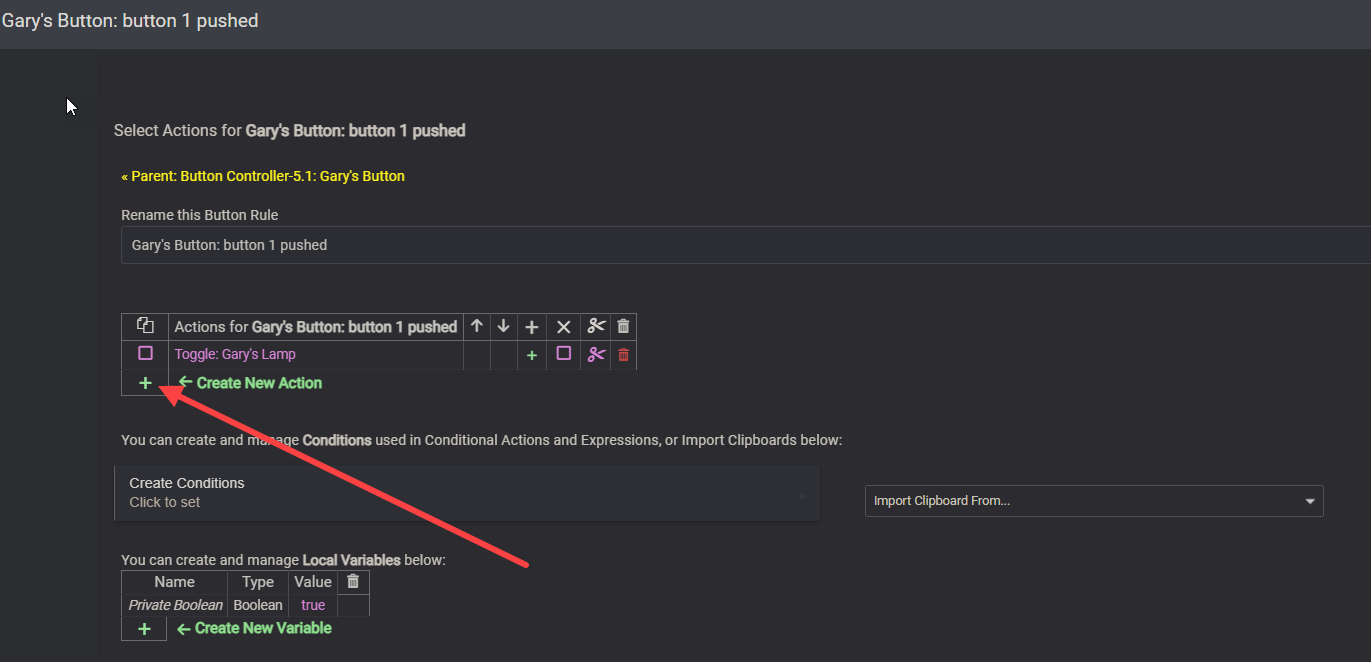Image resolution: width=1371 pixels, height=662 pixels.
Task: Cut the Toggle: Gary's Lamp action with pink scissors
Action: 596,354
